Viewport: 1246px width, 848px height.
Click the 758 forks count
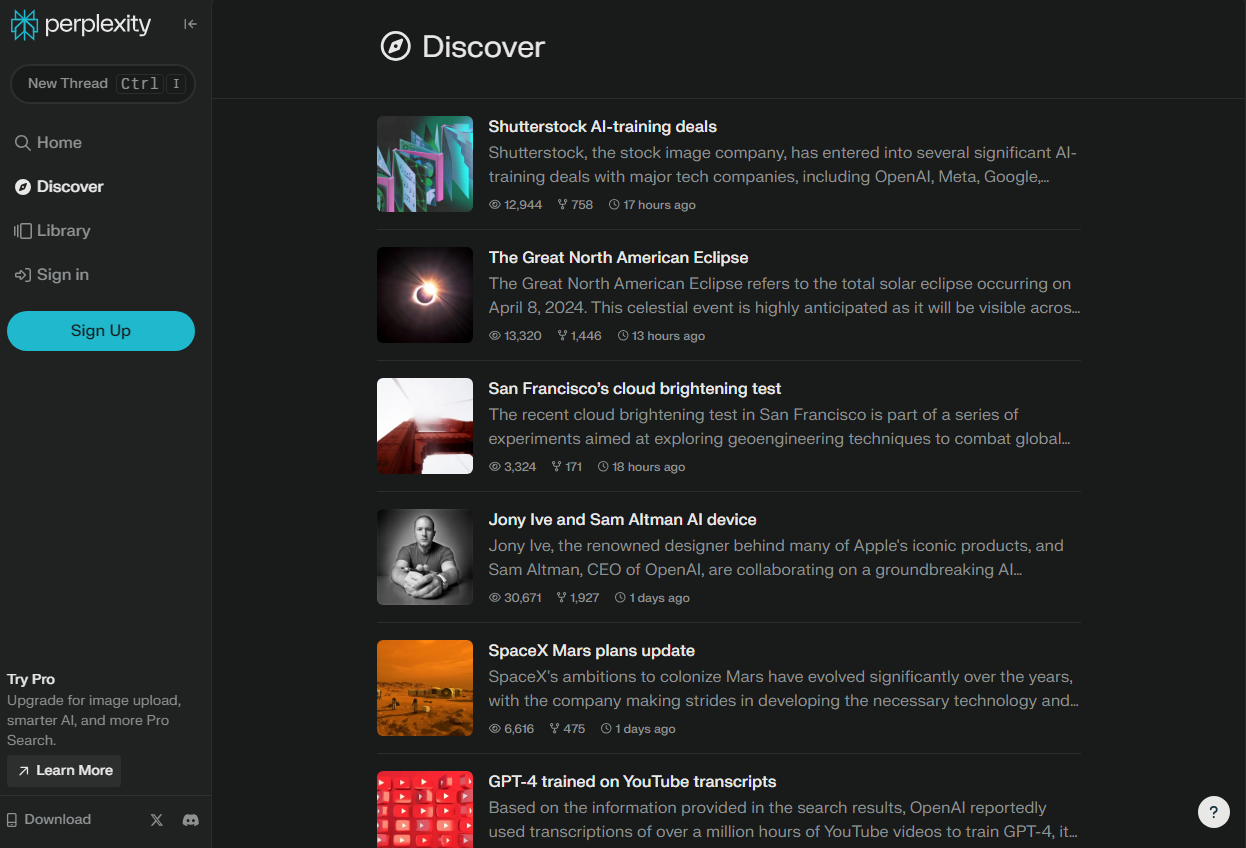(575, 205)
